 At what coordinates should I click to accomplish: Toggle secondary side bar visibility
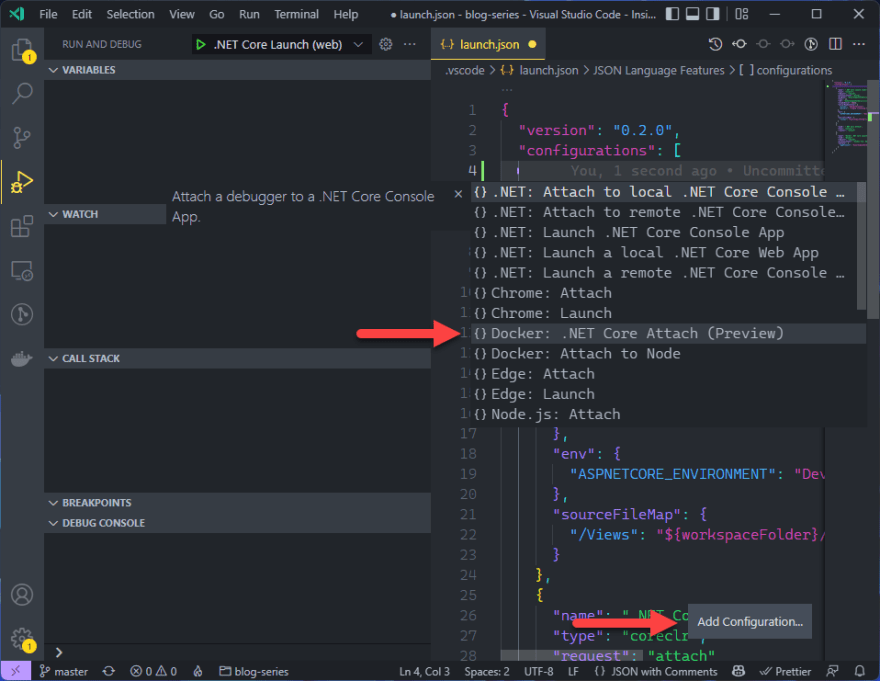(x=713, y=14)
